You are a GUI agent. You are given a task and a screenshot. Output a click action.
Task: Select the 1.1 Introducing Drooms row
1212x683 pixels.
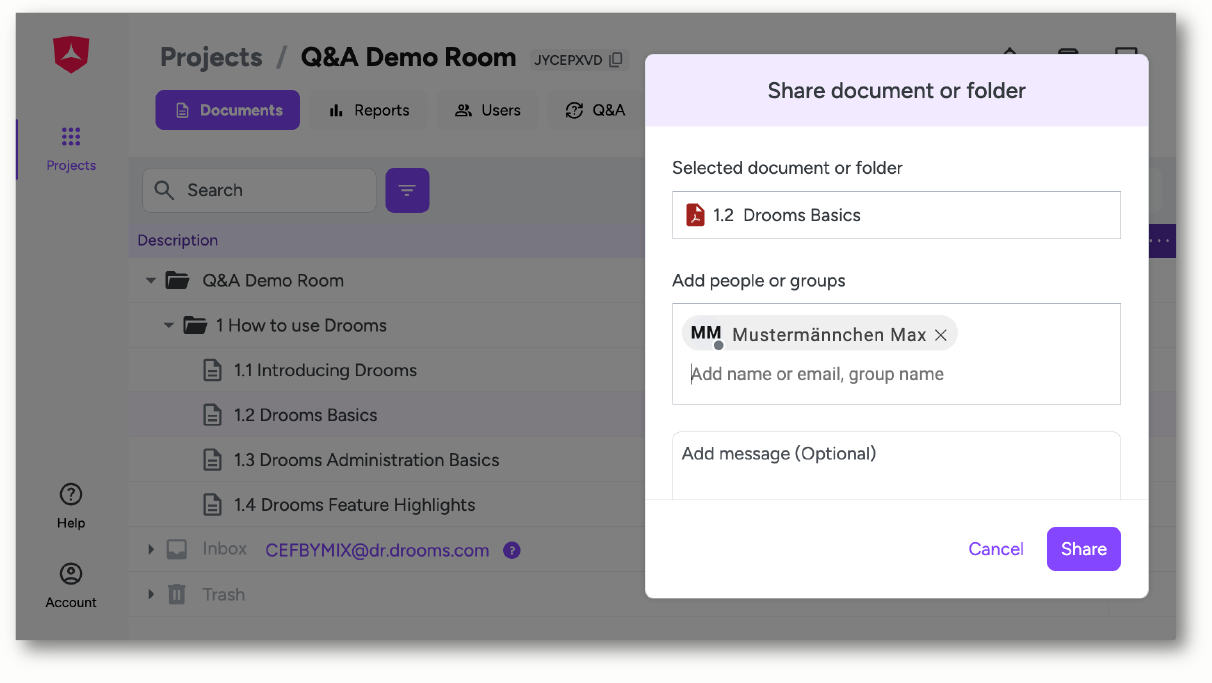386,370
